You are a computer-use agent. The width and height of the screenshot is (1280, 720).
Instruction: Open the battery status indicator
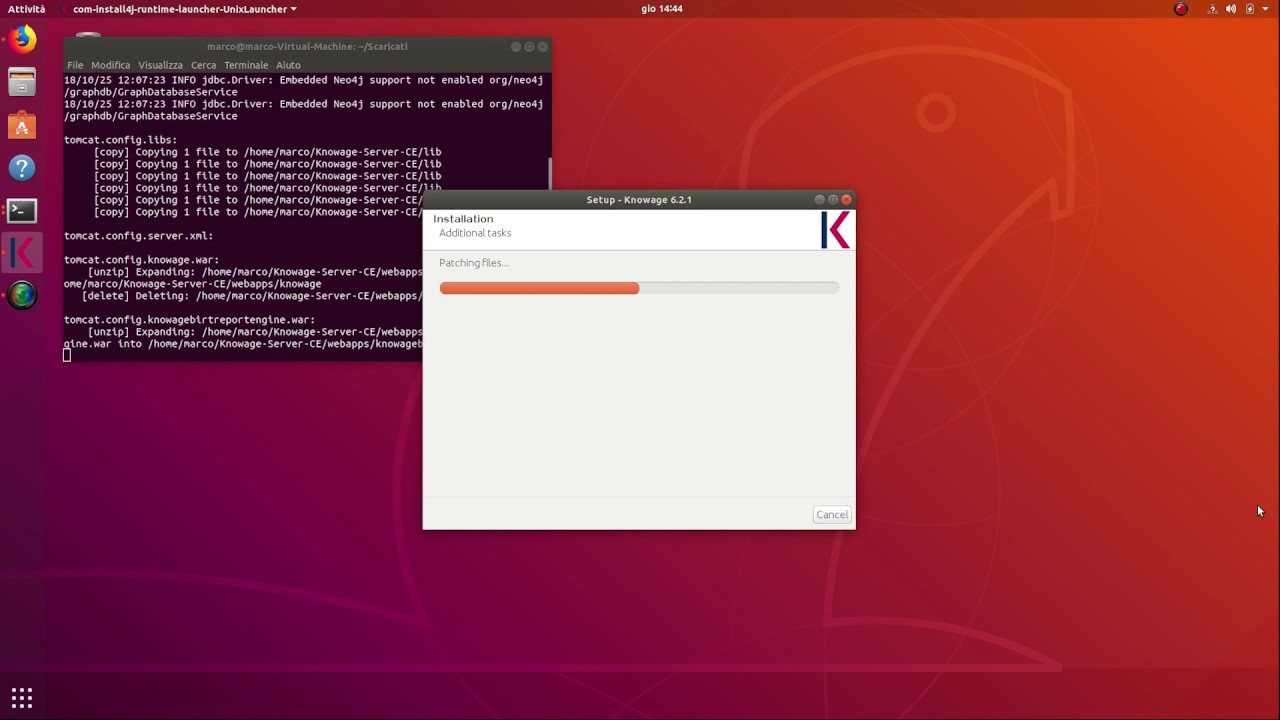point(1250,9)
